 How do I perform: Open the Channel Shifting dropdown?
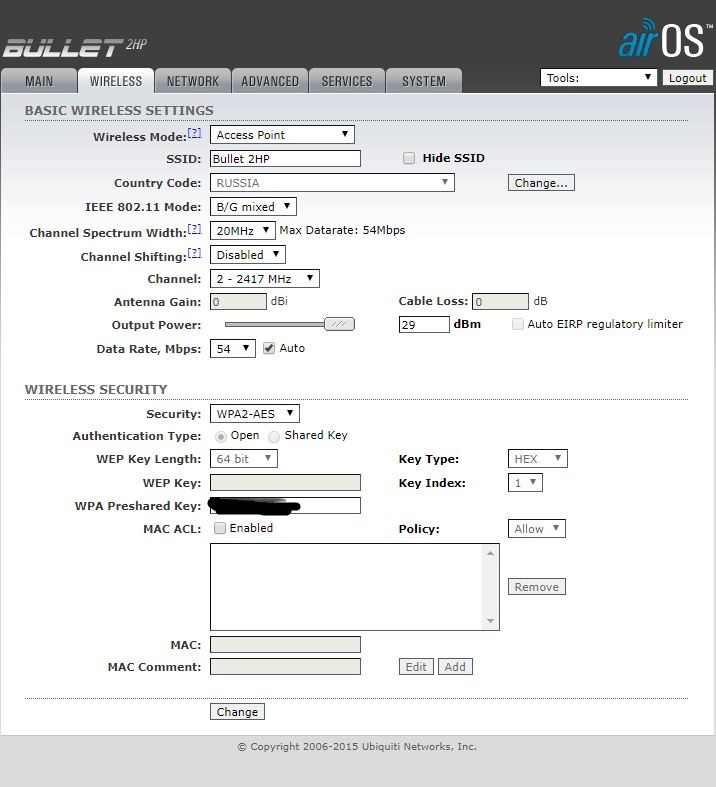[247, 254]
